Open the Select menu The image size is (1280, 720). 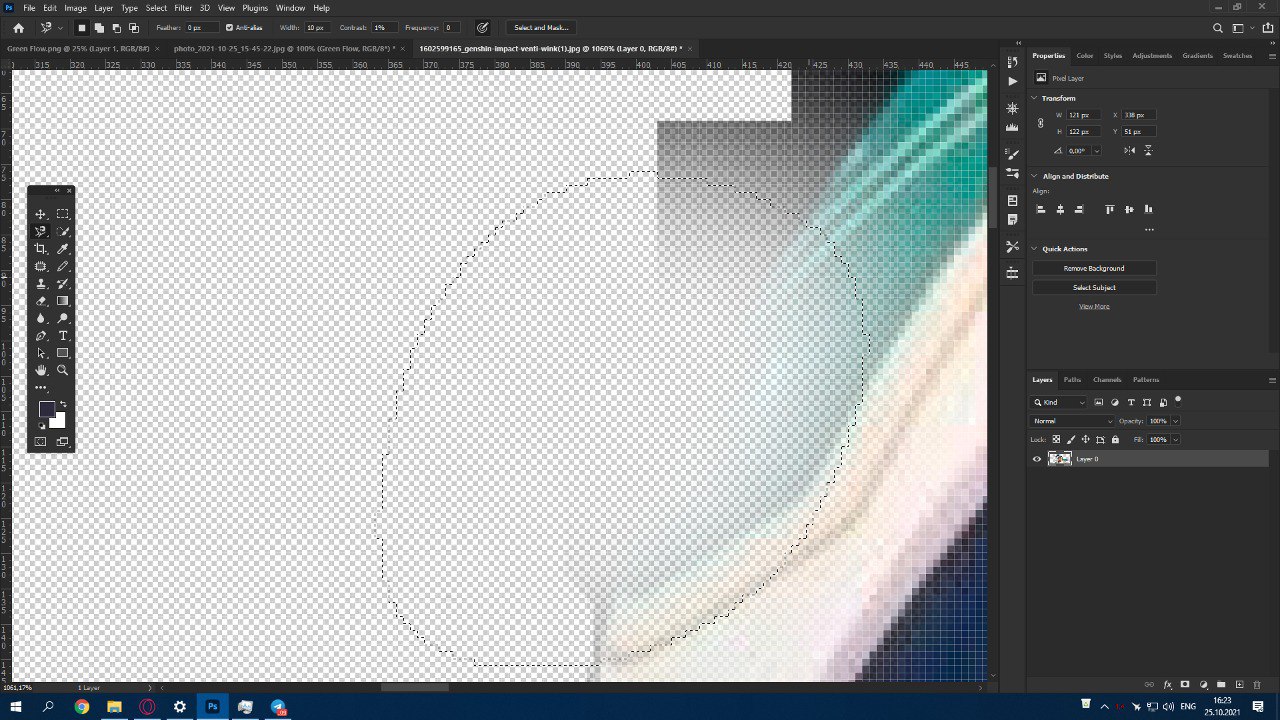coord(156,8)
